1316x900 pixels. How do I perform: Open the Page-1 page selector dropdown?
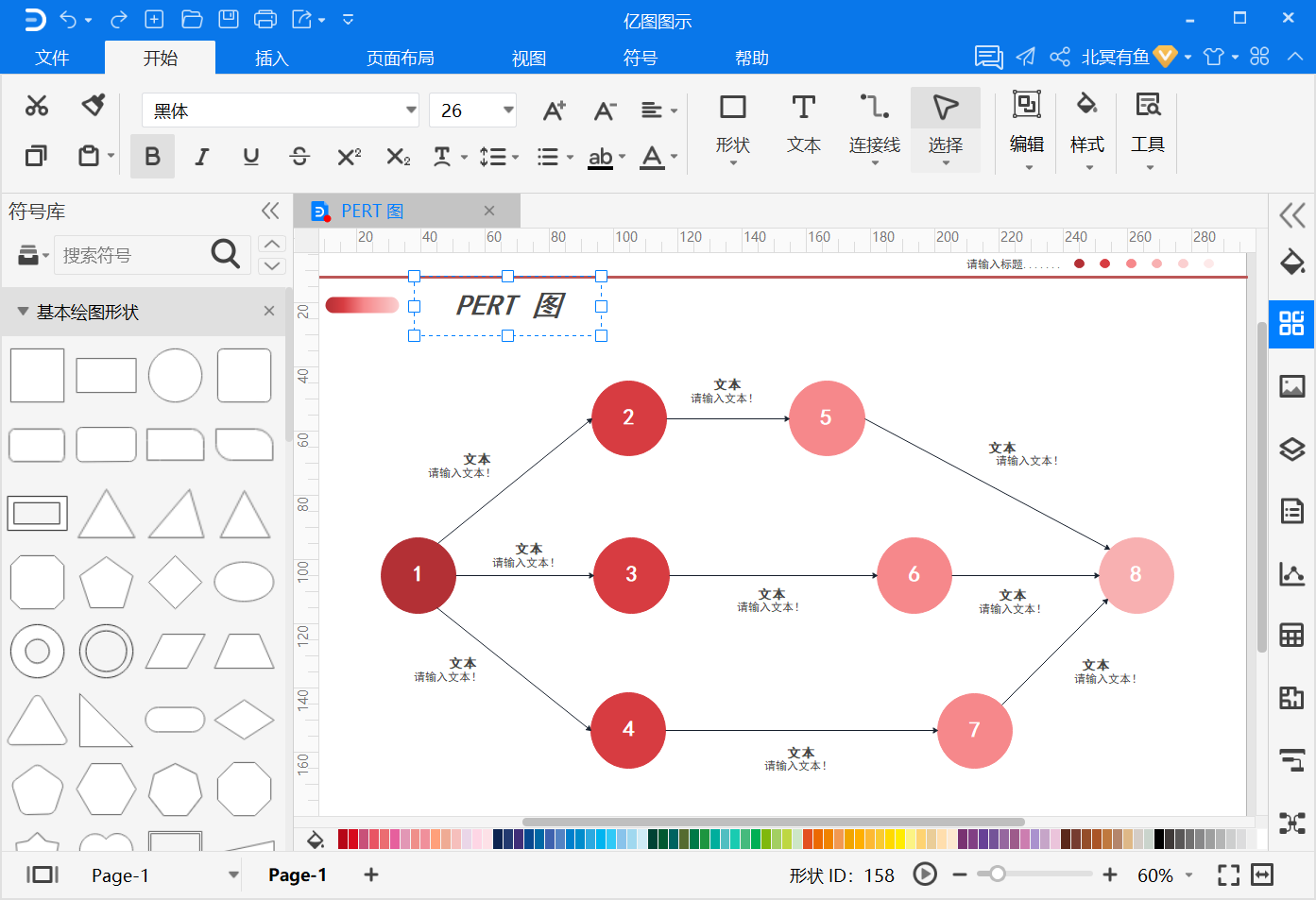click(x=233, y=875)
